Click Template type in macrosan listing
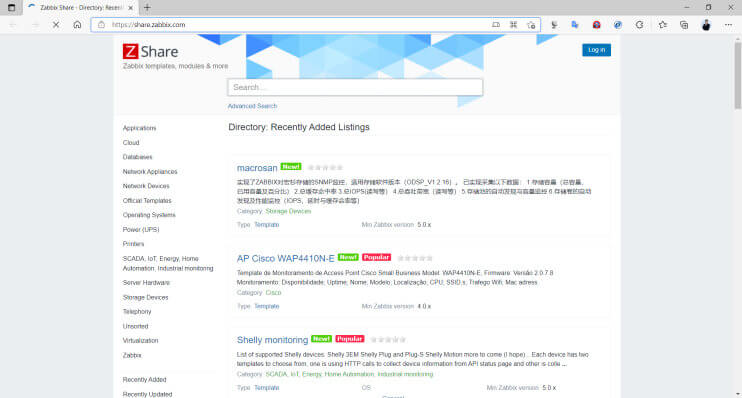The width and height of the screenshot is (742, 398). click(266, 225)
